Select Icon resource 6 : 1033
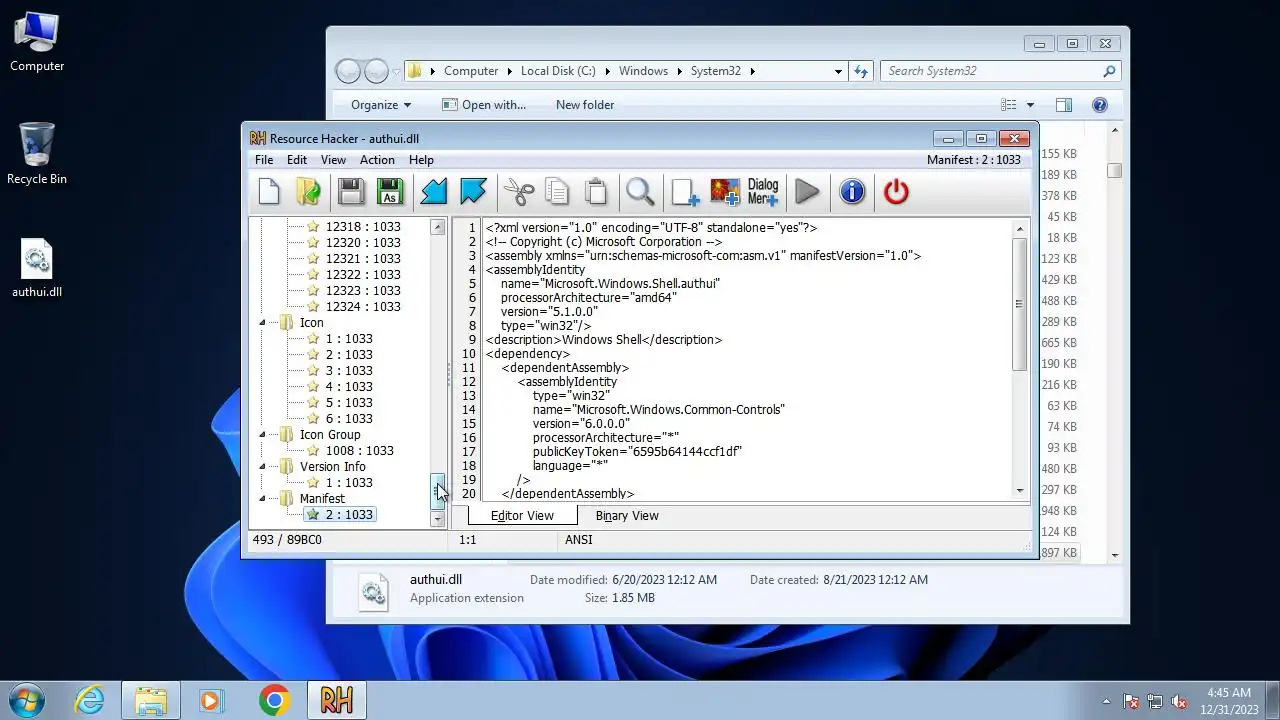 [x=348, y=419]
